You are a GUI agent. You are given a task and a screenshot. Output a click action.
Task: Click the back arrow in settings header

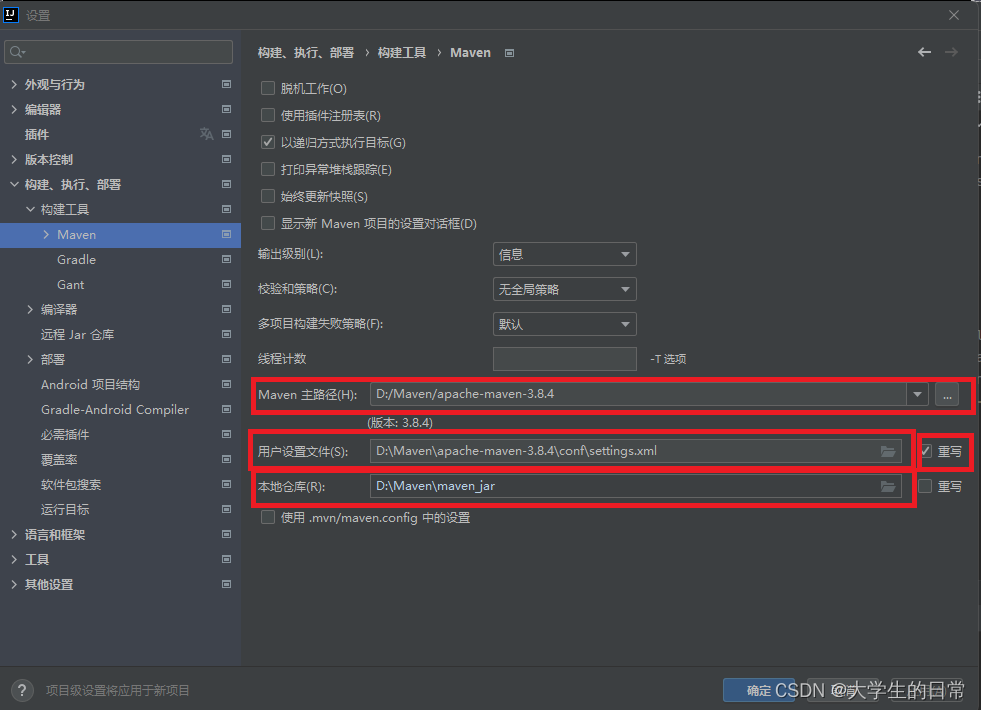pos(924,53)
